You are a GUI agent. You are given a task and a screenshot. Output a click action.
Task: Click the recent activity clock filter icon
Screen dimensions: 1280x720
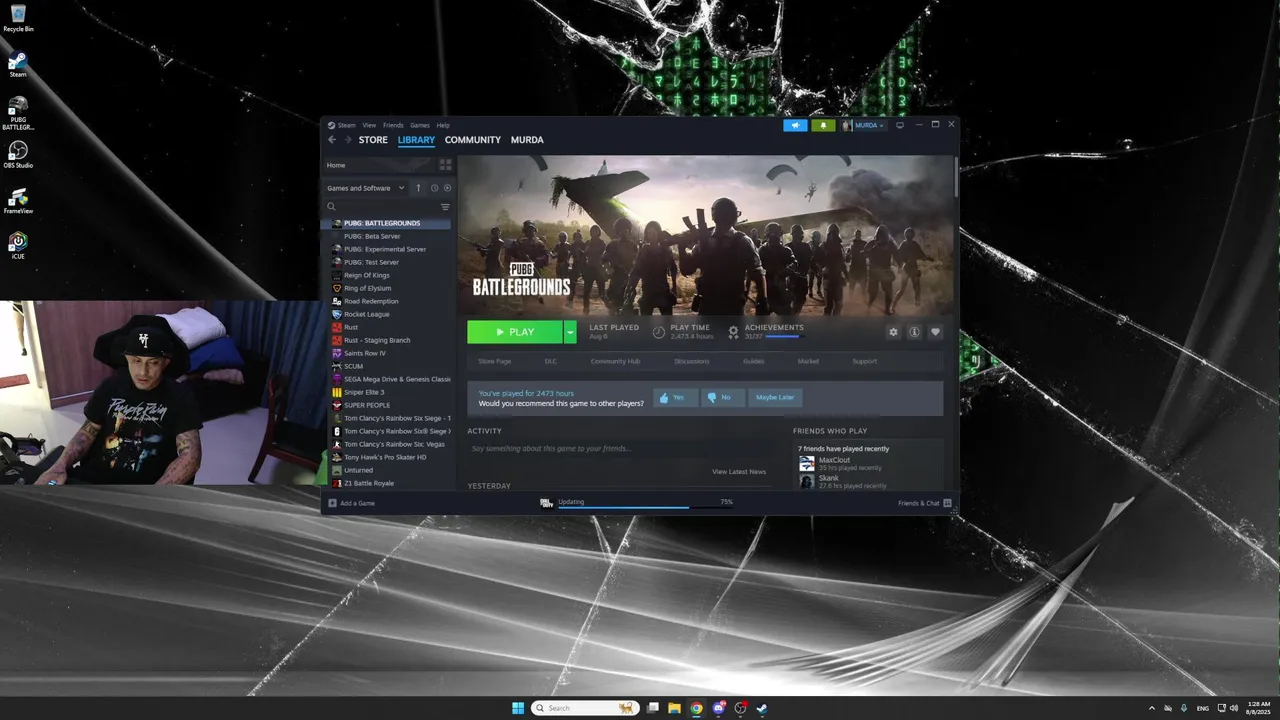click(434, 188)
